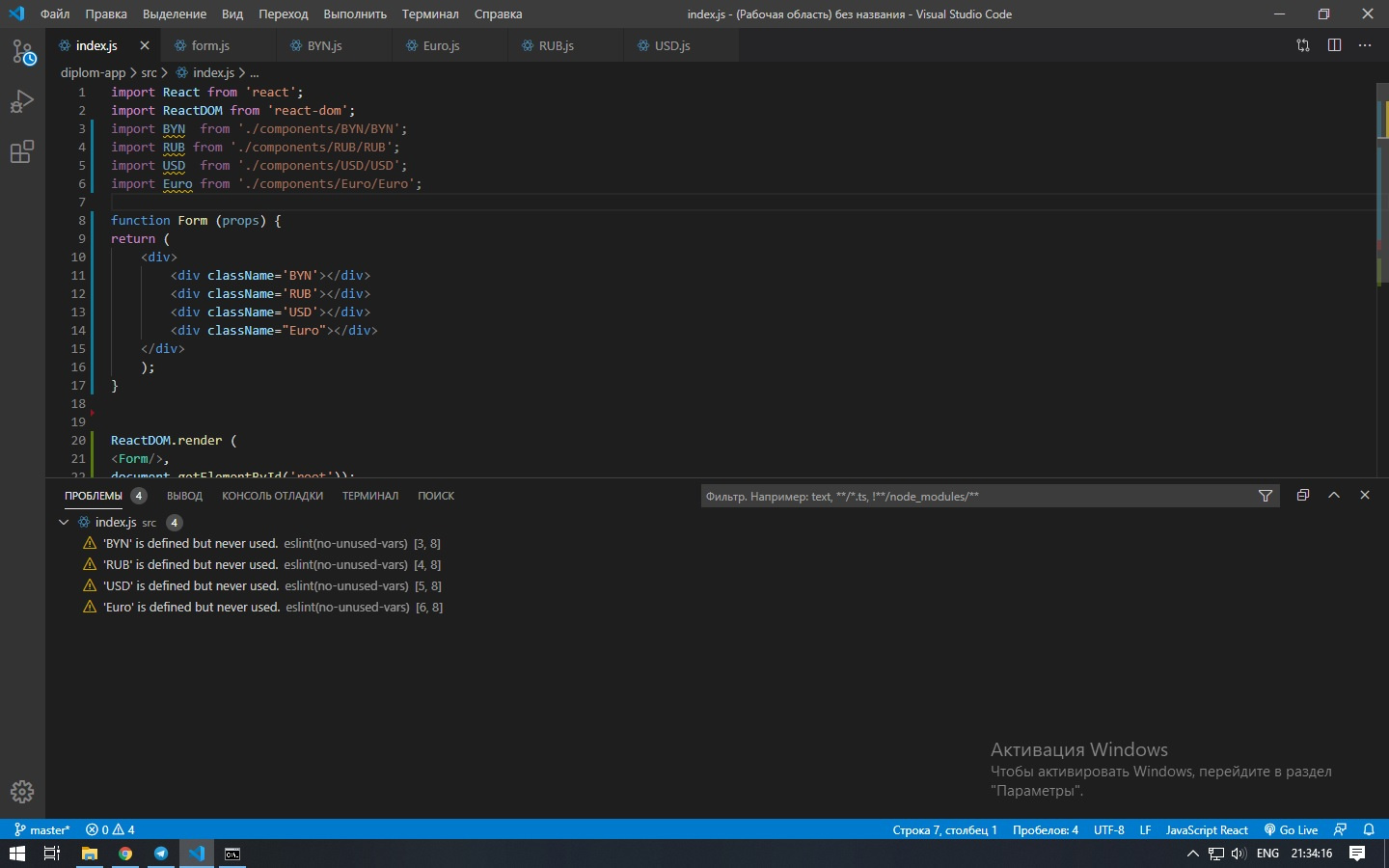Select the КОНСОЛЬ ОТЛАДКИ panel tab
Viewport: 1389px width, 868px height.
coord(272,496)
